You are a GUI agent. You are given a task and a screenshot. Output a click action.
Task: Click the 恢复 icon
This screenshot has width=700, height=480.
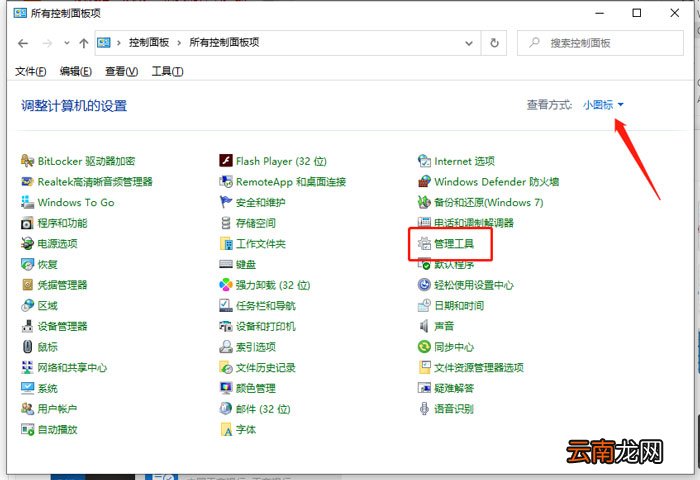point(27,264)
